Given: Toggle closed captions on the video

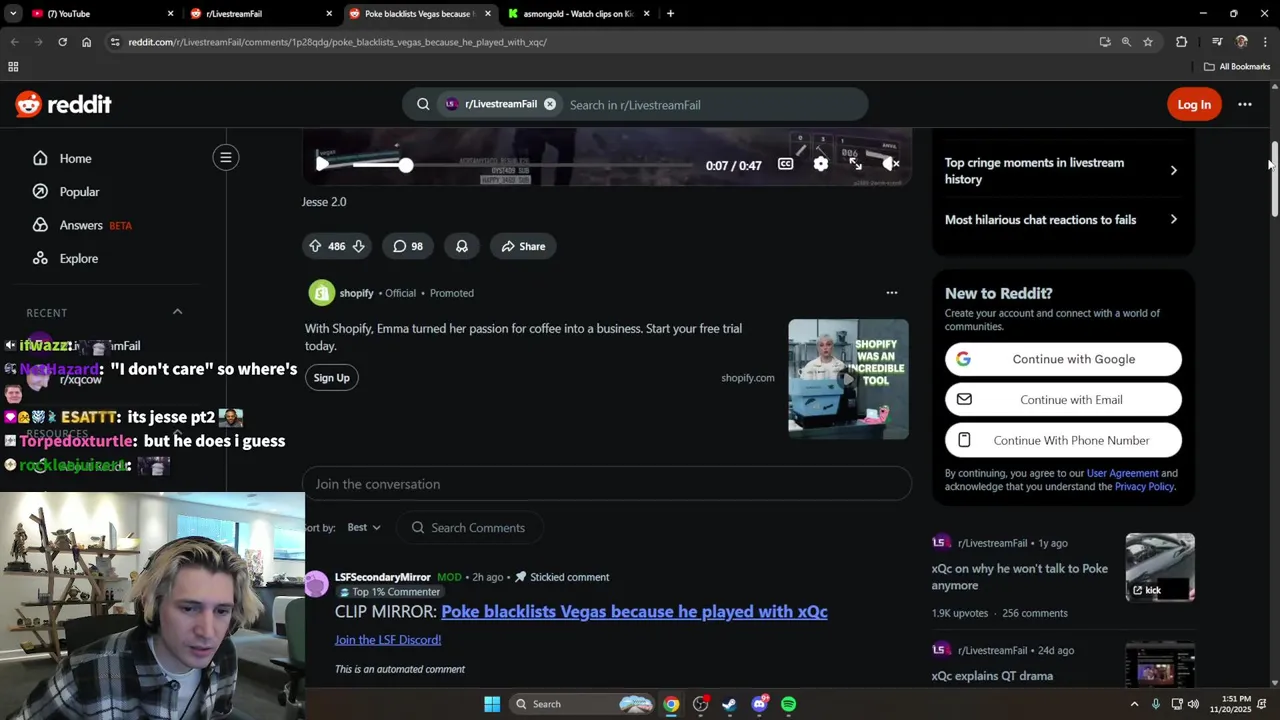Looking at the screenshot, I should pos(786,165).
